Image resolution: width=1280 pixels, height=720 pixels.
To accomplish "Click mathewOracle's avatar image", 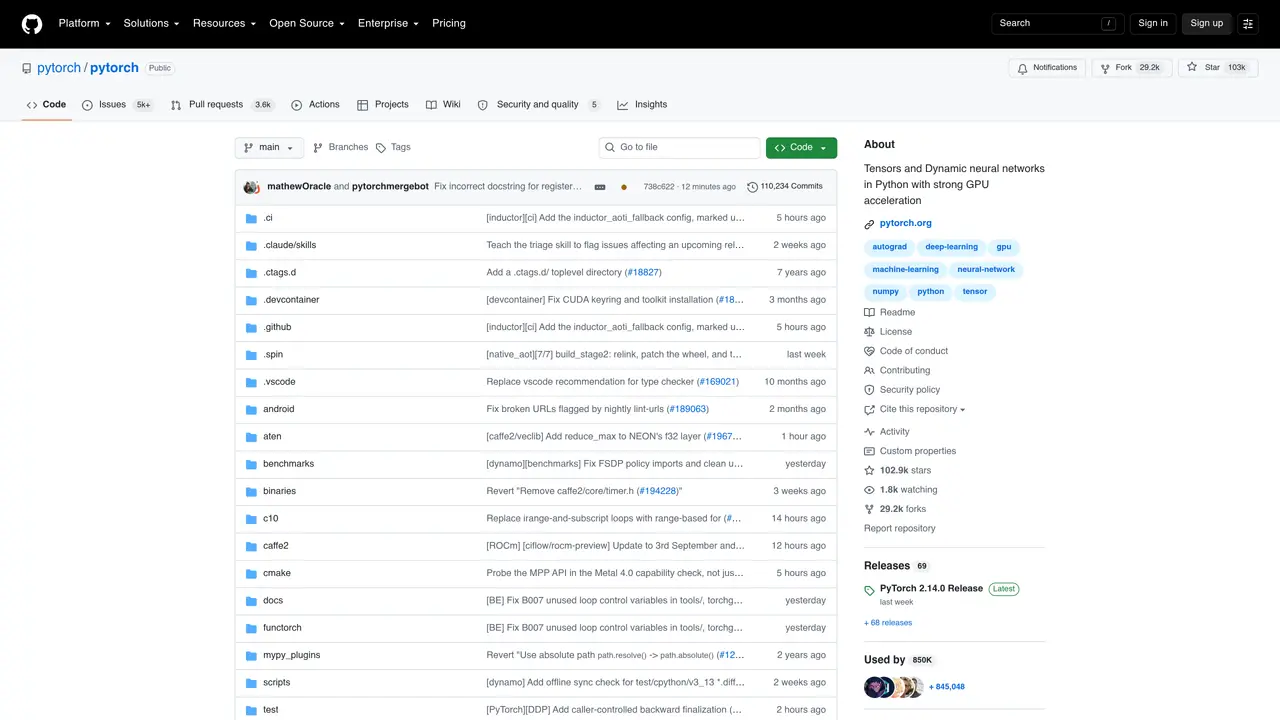I will (x=251, y=187).
